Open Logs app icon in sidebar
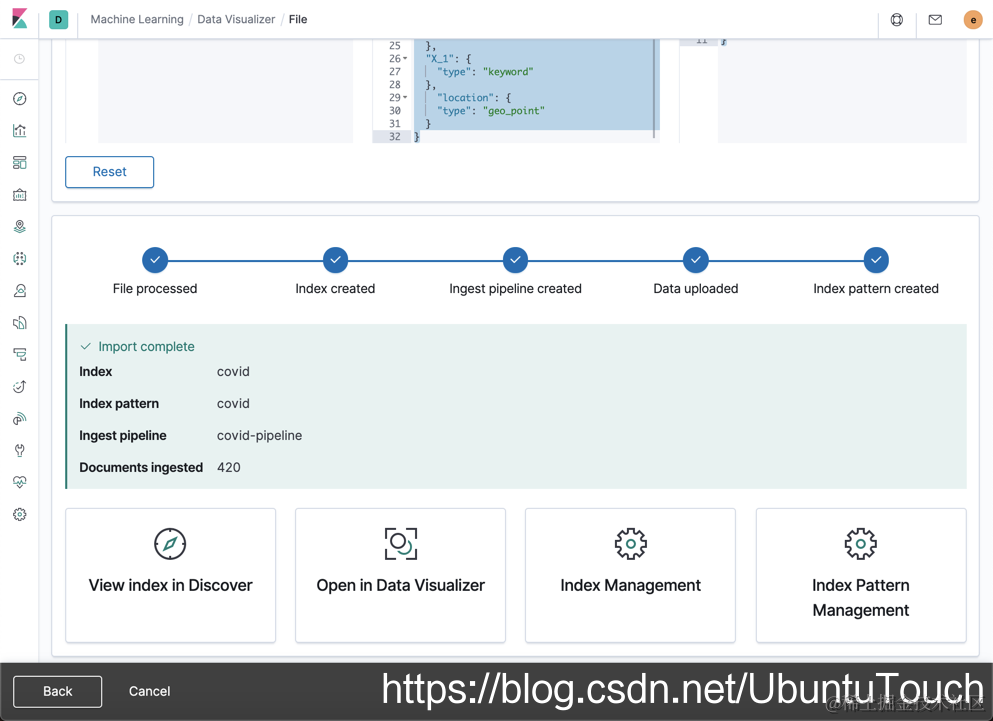Image resolution: width=993 pixels, height=721 pixels. click(20, 322)
